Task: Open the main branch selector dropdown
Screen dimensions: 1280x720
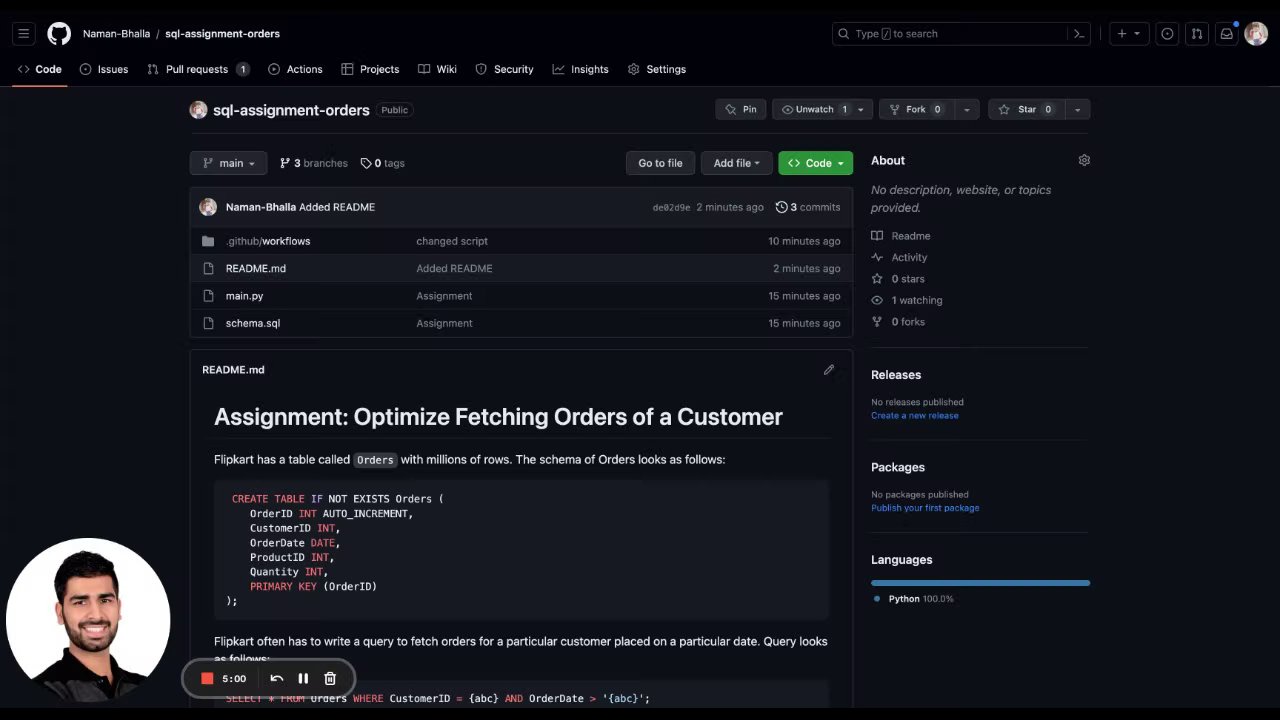Action: coord(229,163)
